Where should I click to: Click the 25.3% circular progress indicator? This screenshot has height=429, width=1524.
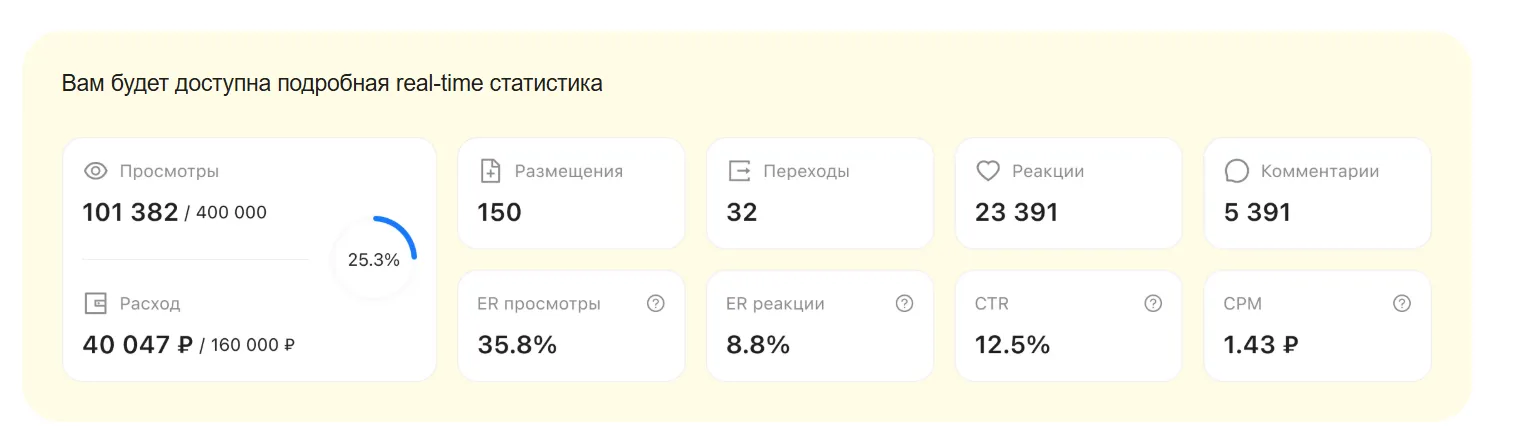[x=374, y=259]
